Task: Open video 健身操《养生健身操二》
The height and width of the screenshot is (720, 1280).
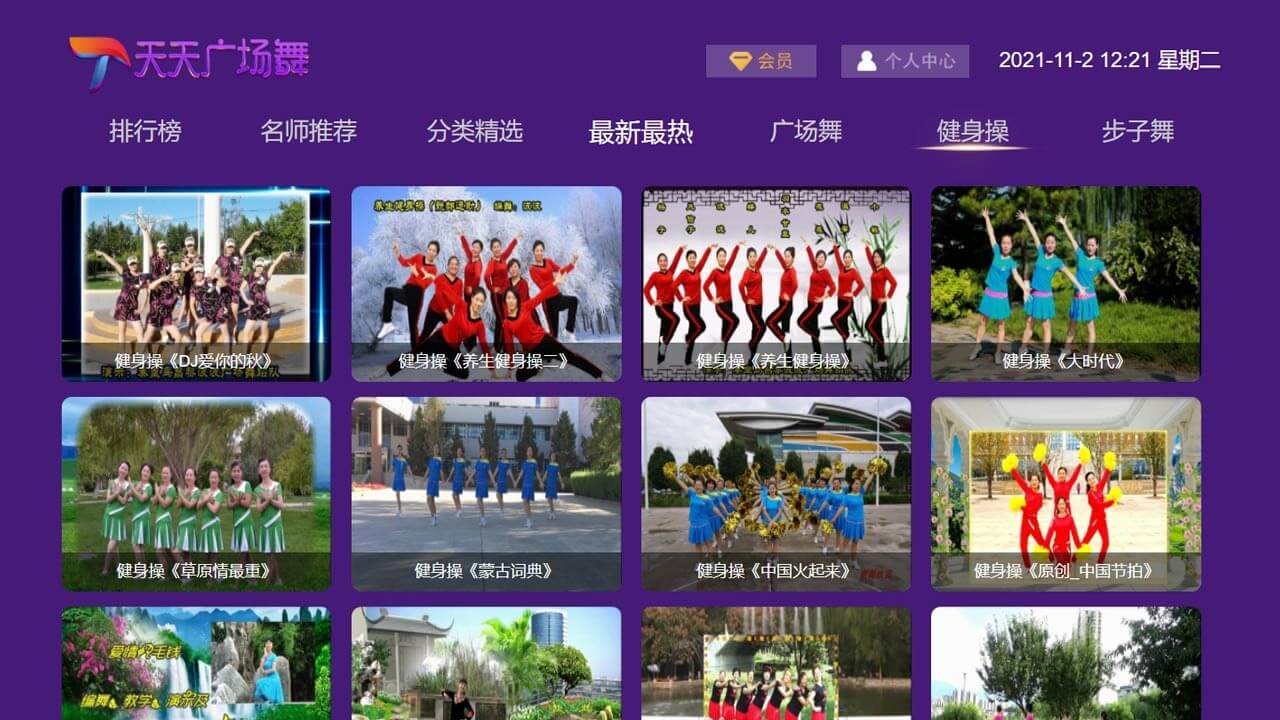Action: [486, 284]
